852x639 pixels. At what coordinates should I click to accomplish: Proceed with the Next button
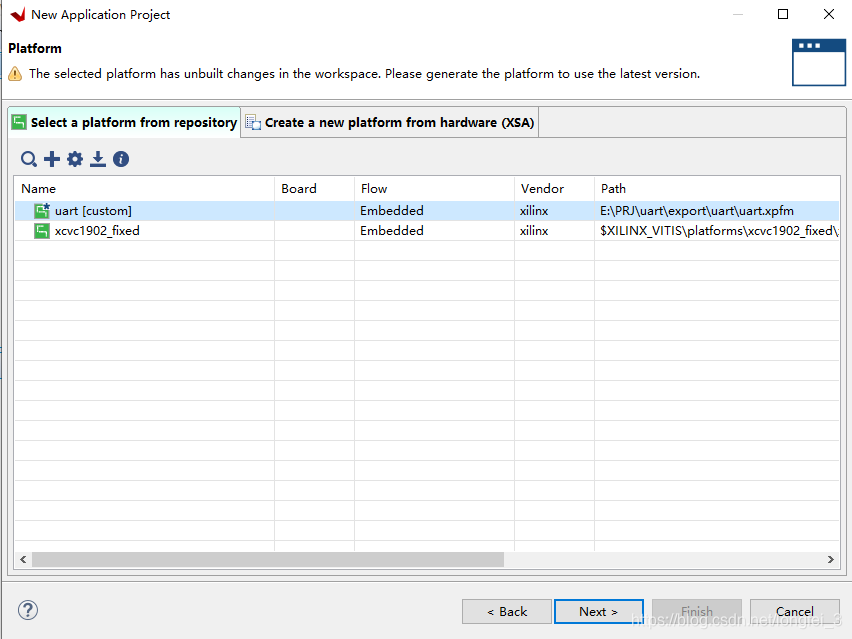[599, 612]
